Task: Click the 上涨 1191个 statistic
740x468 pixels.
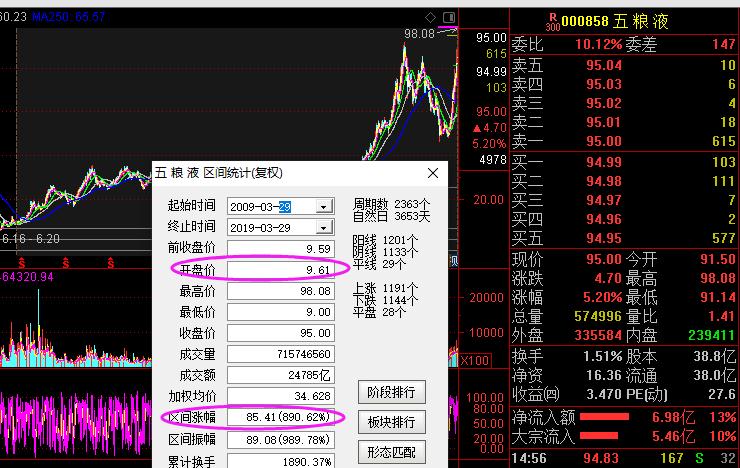Action: (x=385, y=288)
